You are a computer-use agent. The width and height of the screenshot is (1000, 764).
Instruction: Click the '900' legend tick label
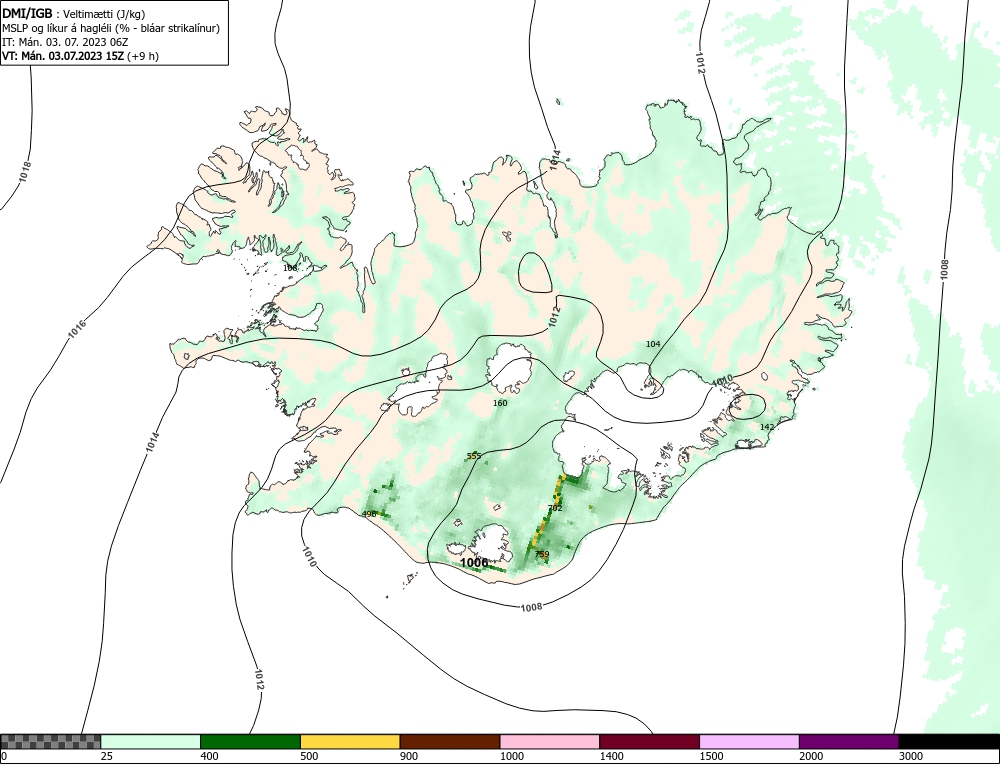coord(408,756)
